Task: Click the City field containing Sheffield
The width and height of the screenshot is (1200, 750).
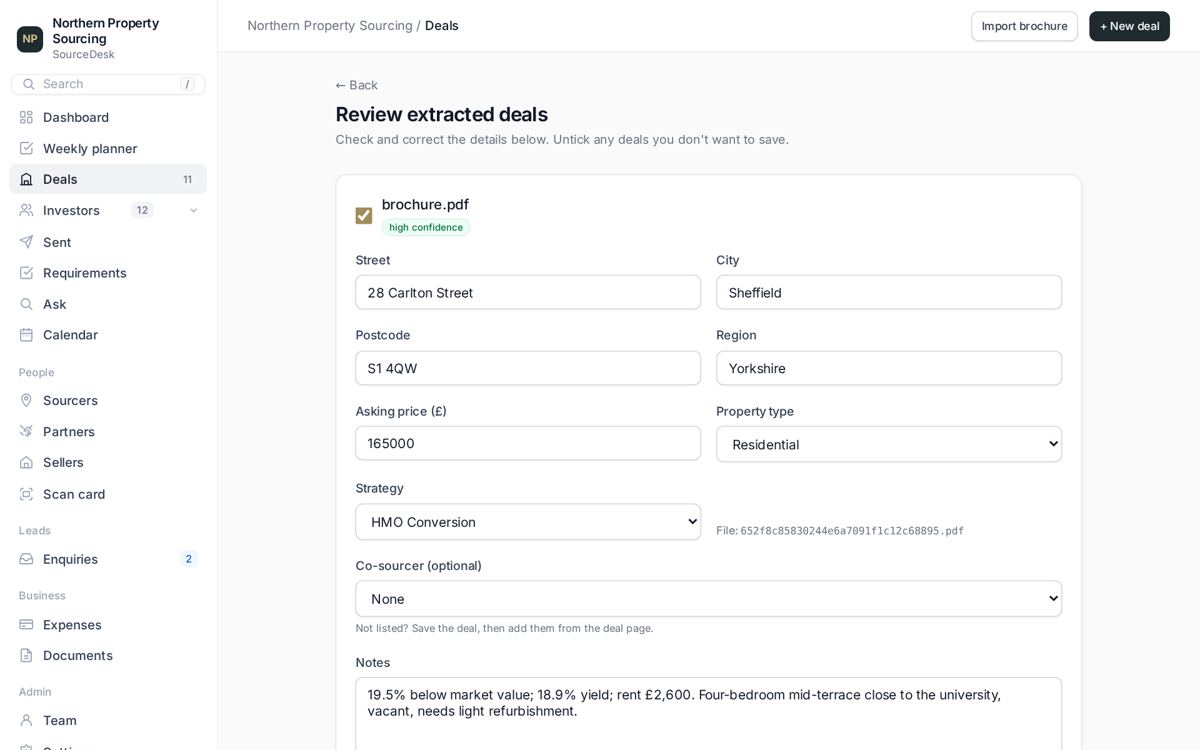Action: click(x=889, y=292)
